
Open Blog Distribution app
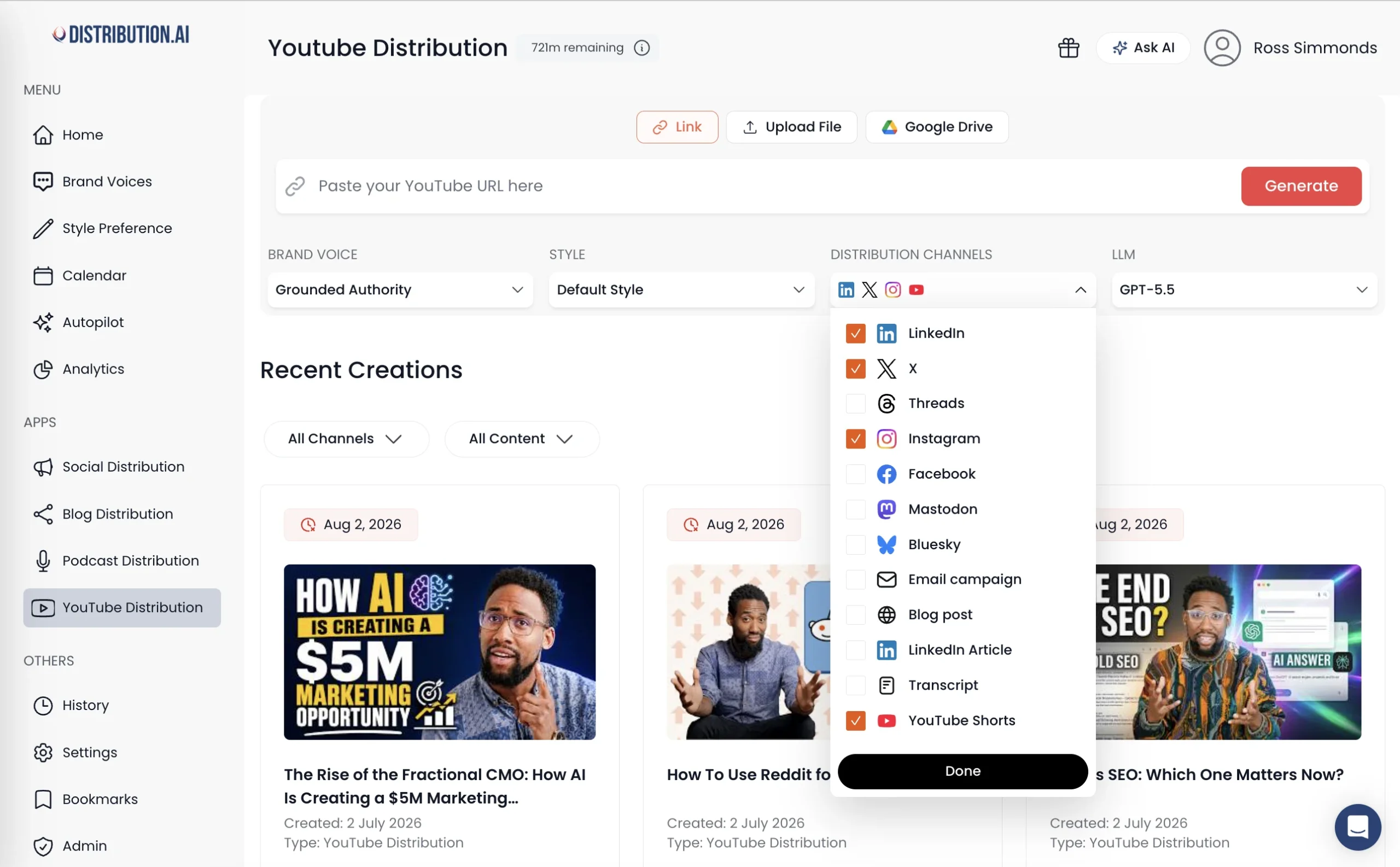(x=104, y=514)
